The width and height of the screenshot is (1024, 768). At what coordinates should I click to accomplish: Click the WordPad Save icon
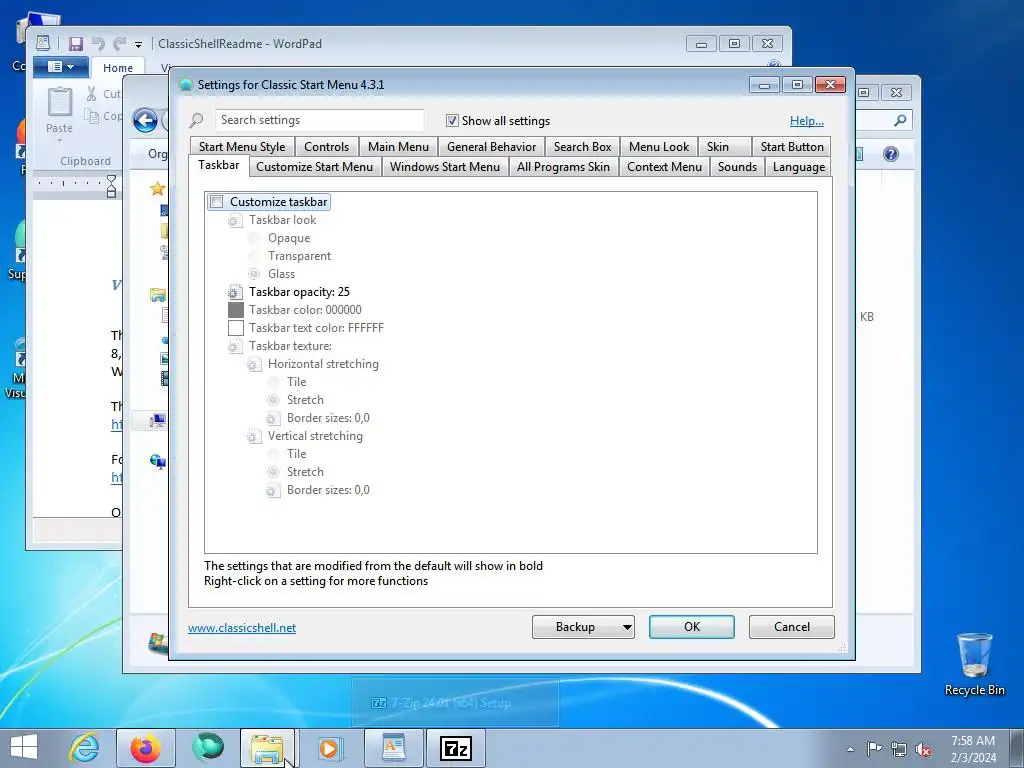point(76,44)
